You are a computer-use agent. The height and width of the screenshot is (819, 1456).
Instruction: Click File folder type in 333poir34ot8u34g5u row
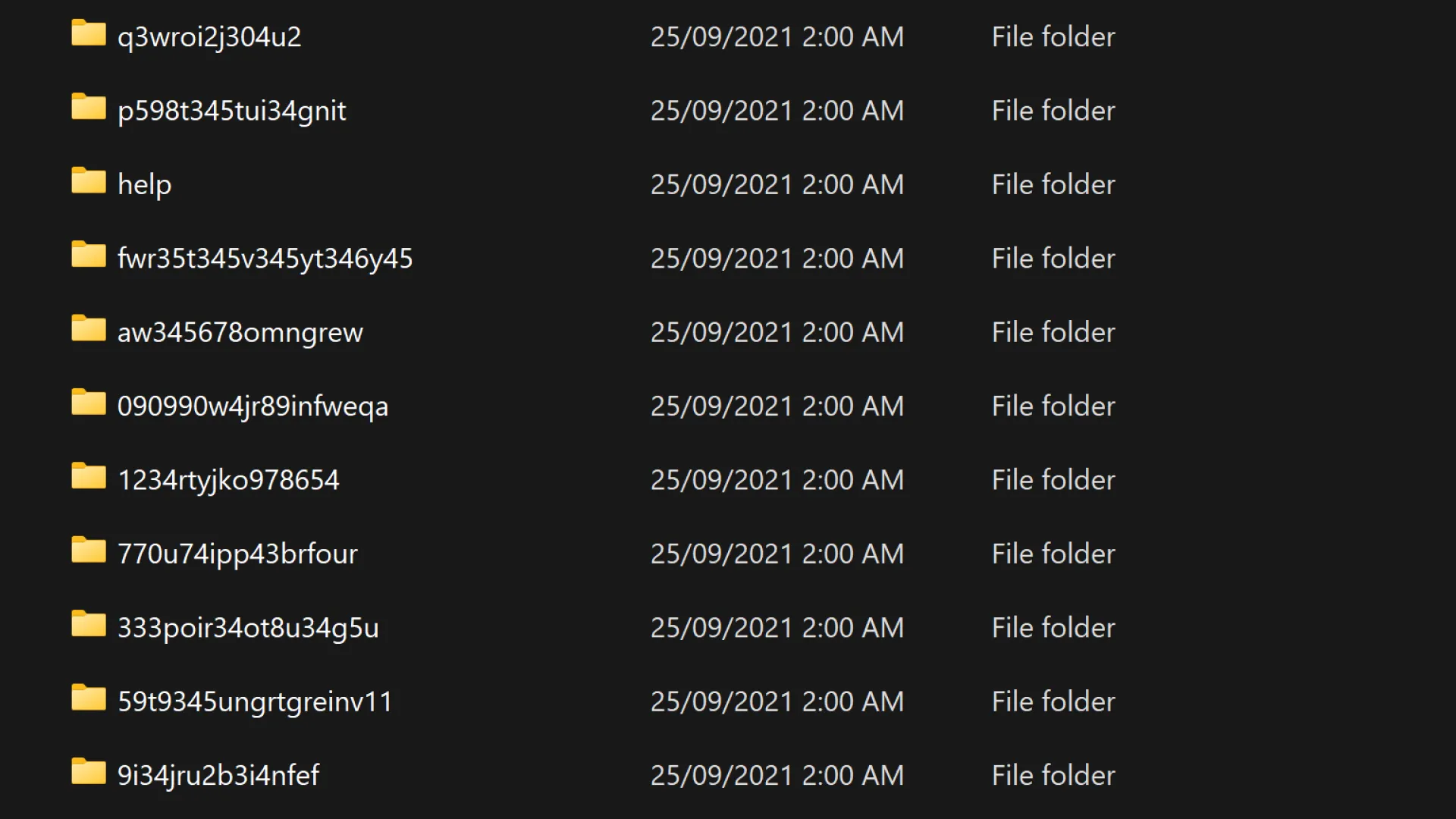pyautogui.click(x=1053, y=628)
